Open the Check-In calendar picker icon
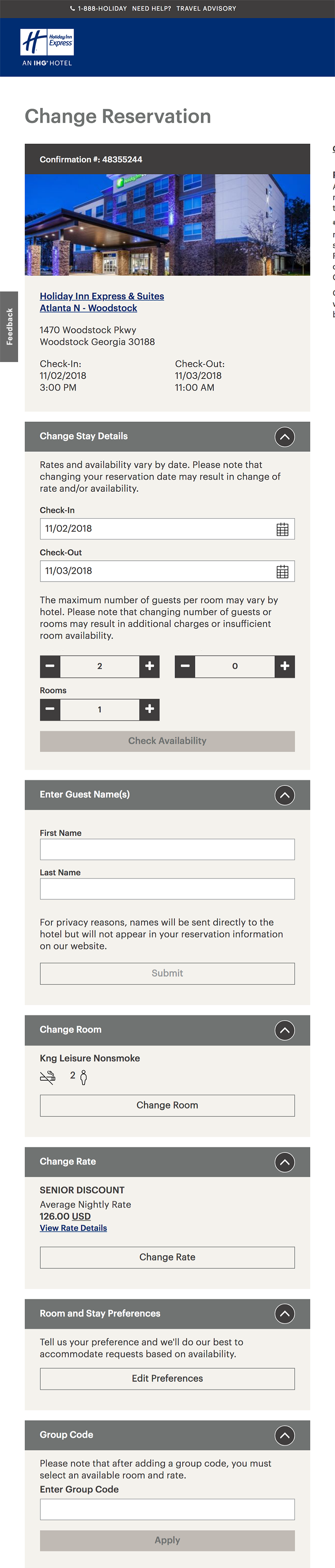Viewport: 335px width, 1568px height. click(282, 529)
